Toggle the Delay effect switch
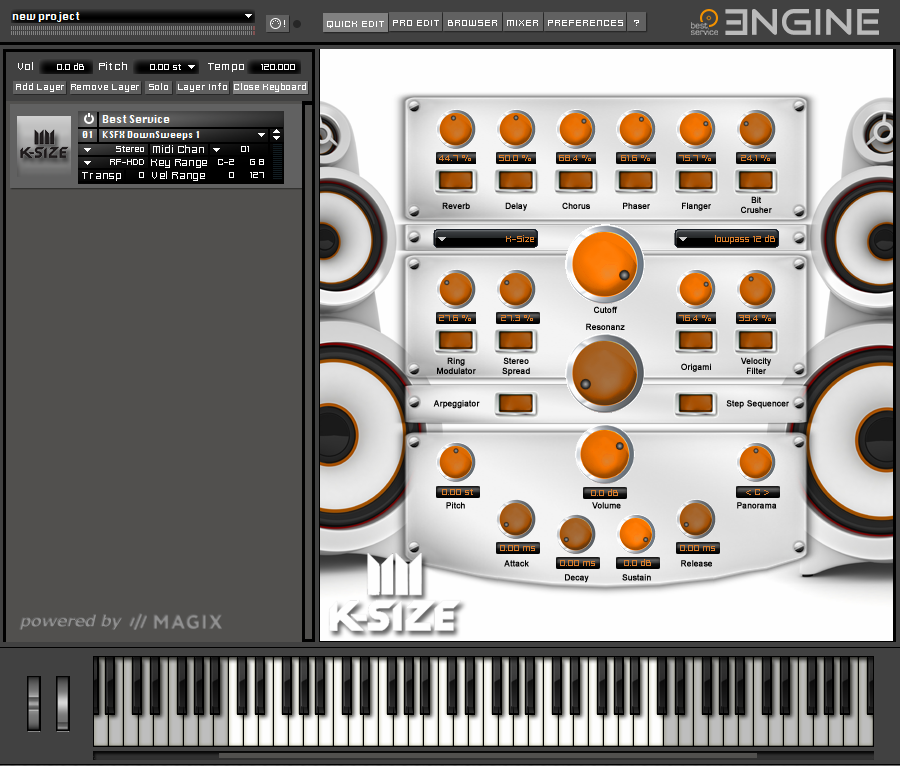 coord(516,181)
